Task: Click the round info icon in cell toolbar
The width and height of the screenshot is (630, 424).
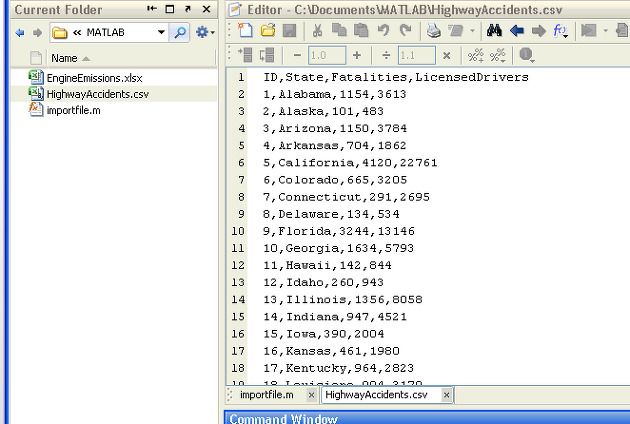Action: click(x=526, y=55)
